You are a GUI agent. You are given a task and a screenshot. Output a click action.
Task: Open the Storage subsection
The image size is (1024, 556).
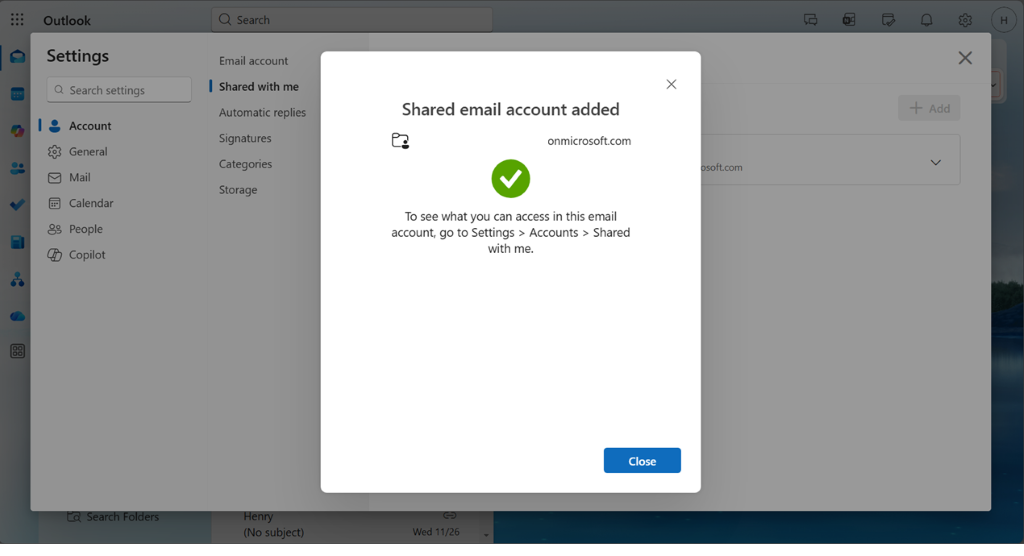click(x=238, y=189)
